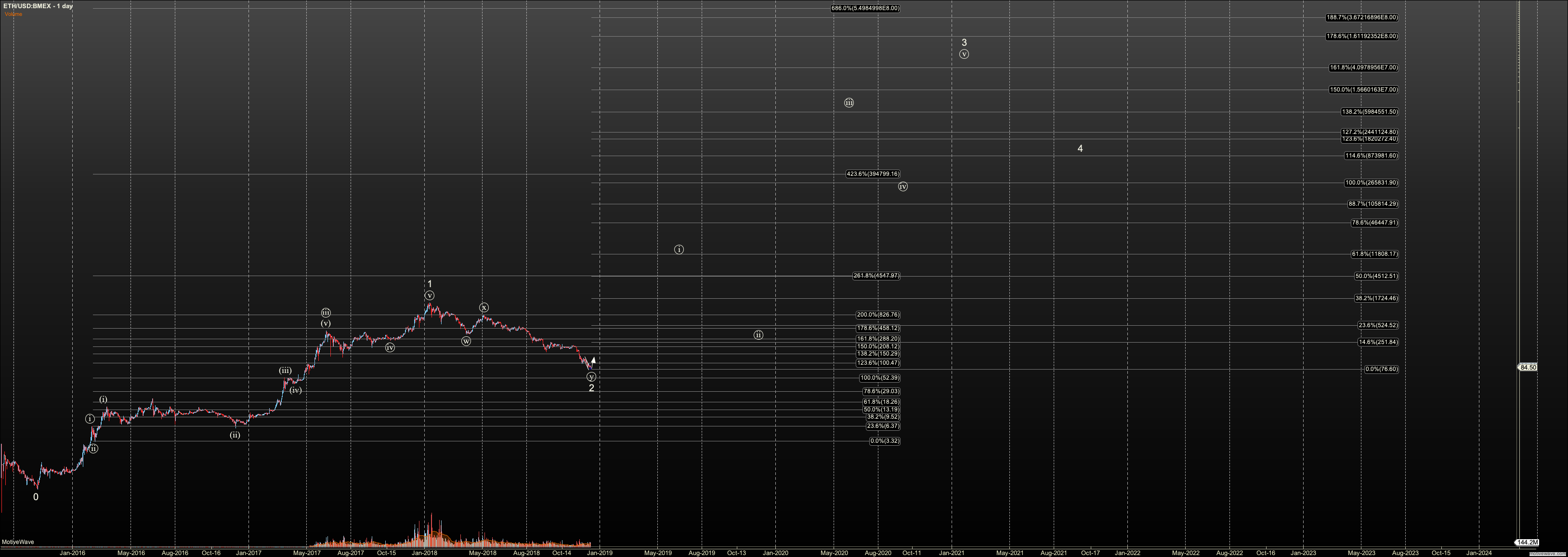The width and height of the screenshot is (1568, 557).
Task: Click the wave 1 label above January 2018 peak
Action: [x=430, y=284]
